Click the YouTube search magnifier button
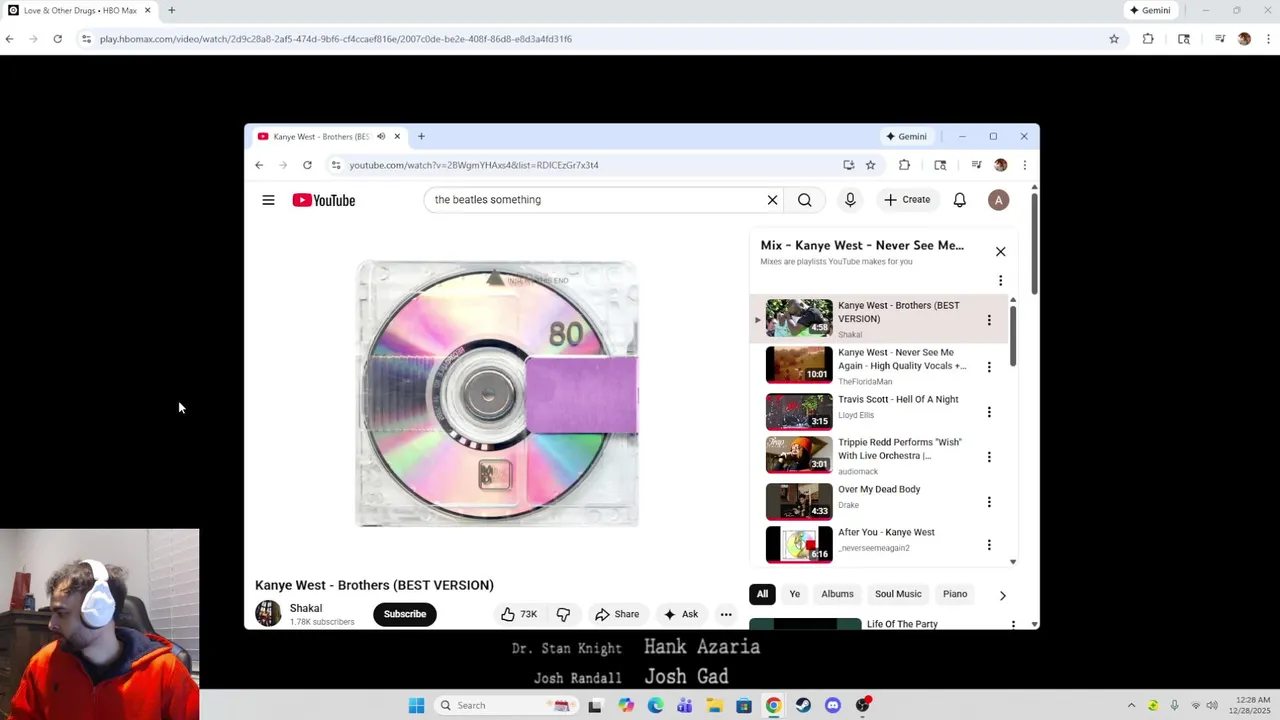The image size is (1280, 720). point(805,200)
